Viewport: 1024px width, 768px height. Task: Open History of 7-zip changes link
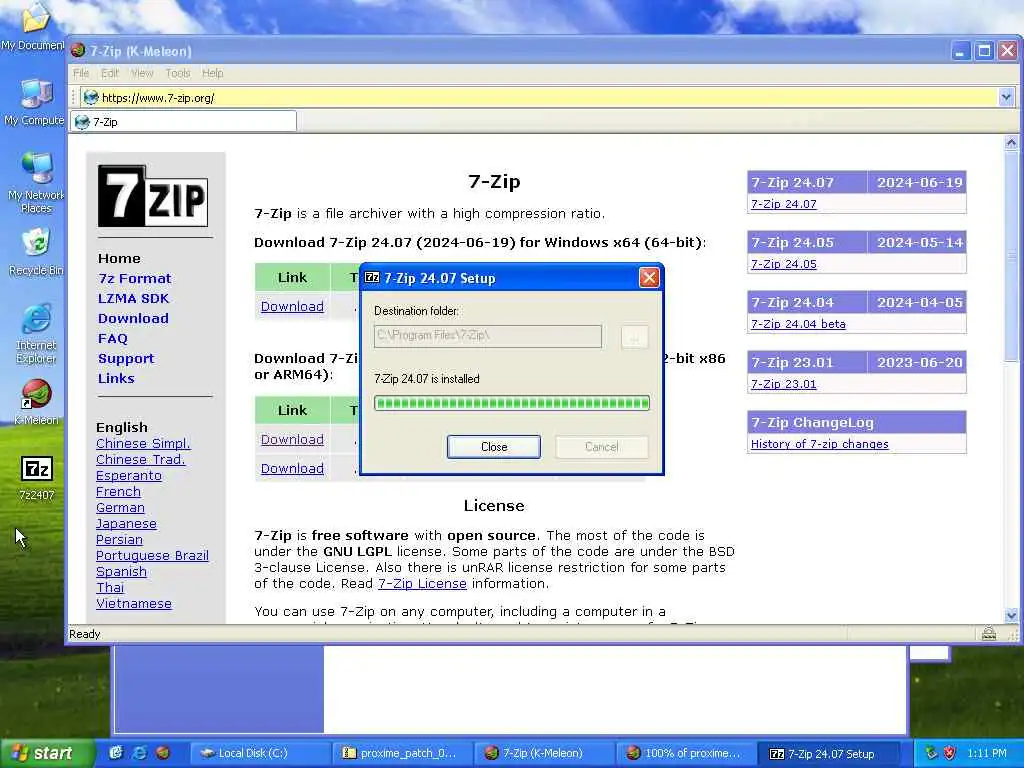tap(820, 444)
